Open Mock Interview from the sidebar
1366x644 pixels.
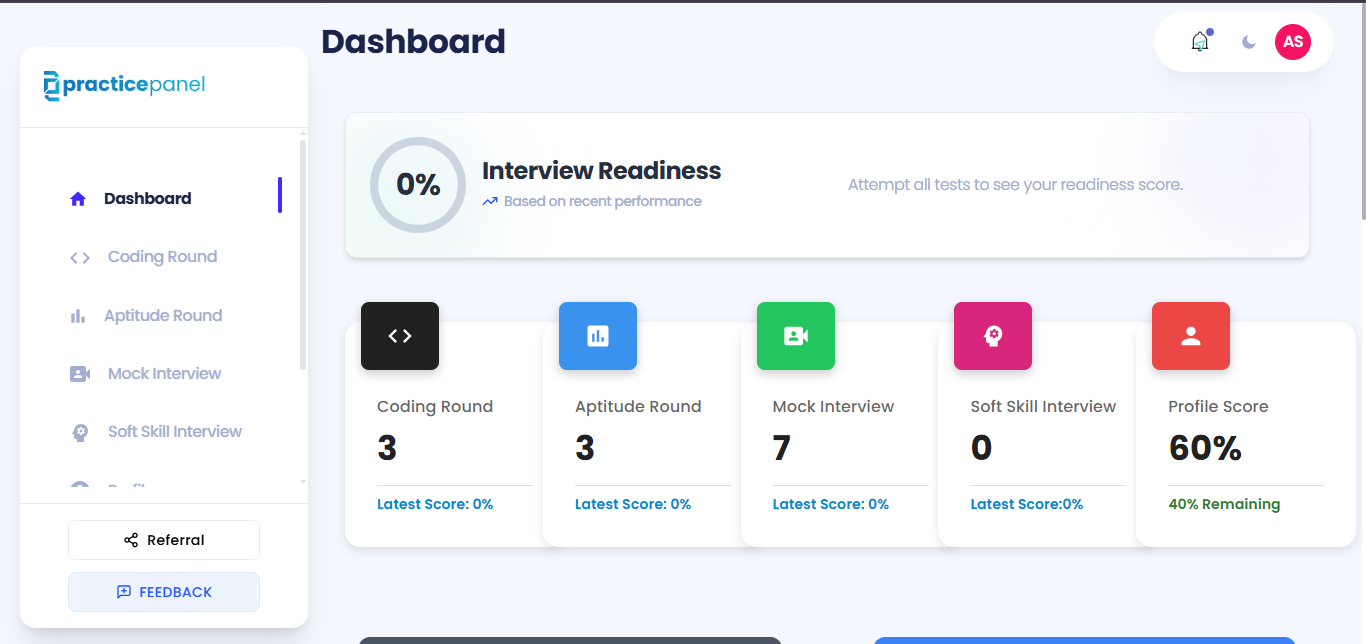click(164, 373)
